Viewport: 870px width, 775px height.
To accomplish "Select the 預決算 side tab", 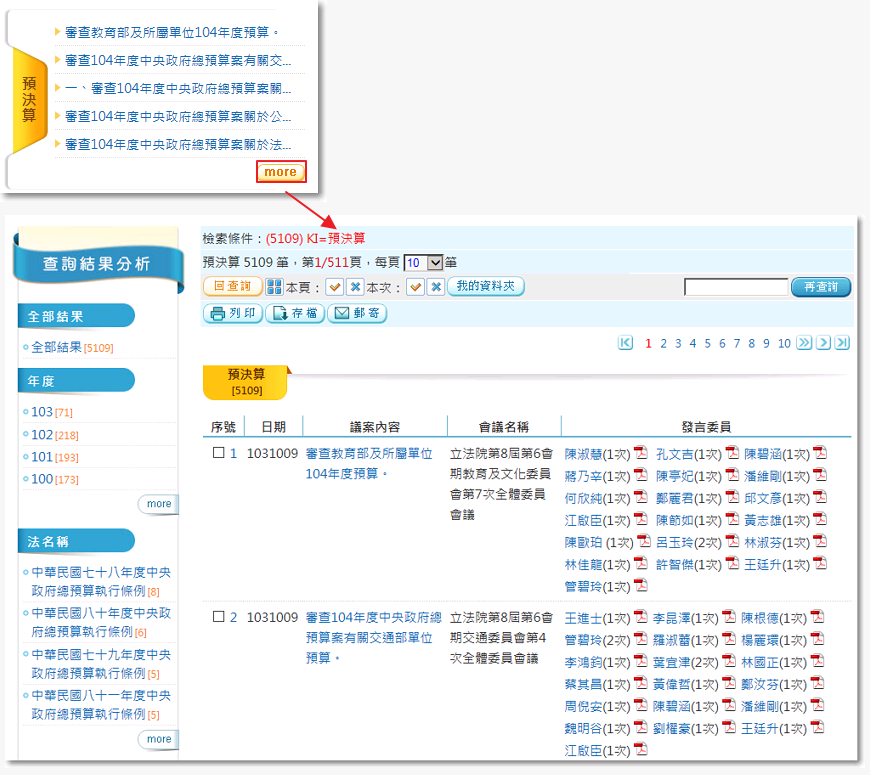I will pyautogui.click(x=30, y=100).
